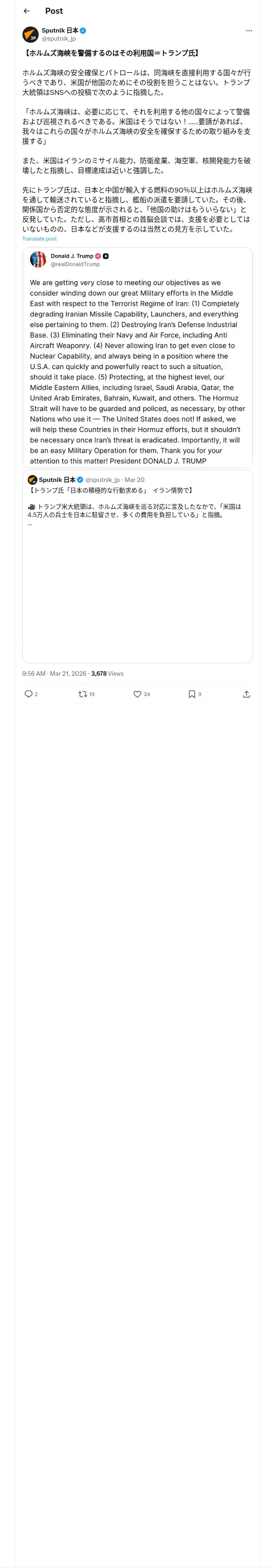Screen dimensions: 275x1568
Task: Click the back arrow icon
Action: pos(27,11)
